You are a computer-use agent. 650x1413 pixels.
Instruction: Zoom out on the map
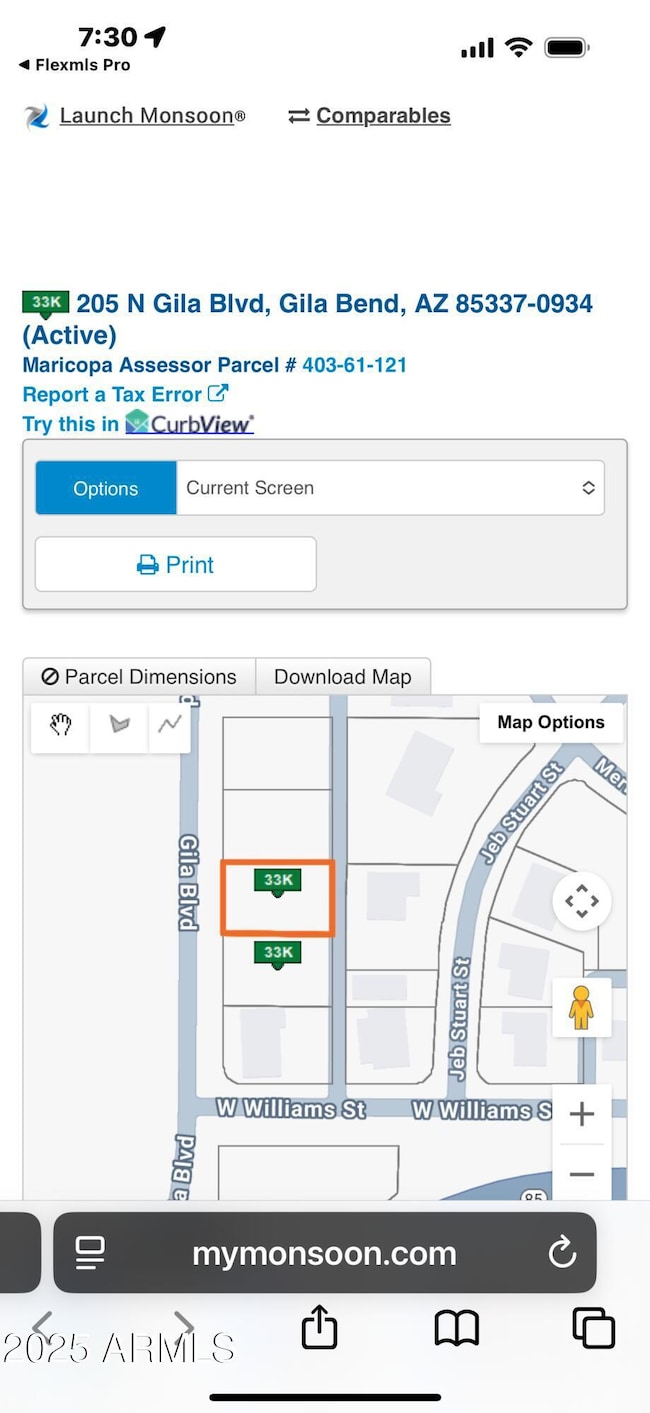click(x=581, y=1174)
